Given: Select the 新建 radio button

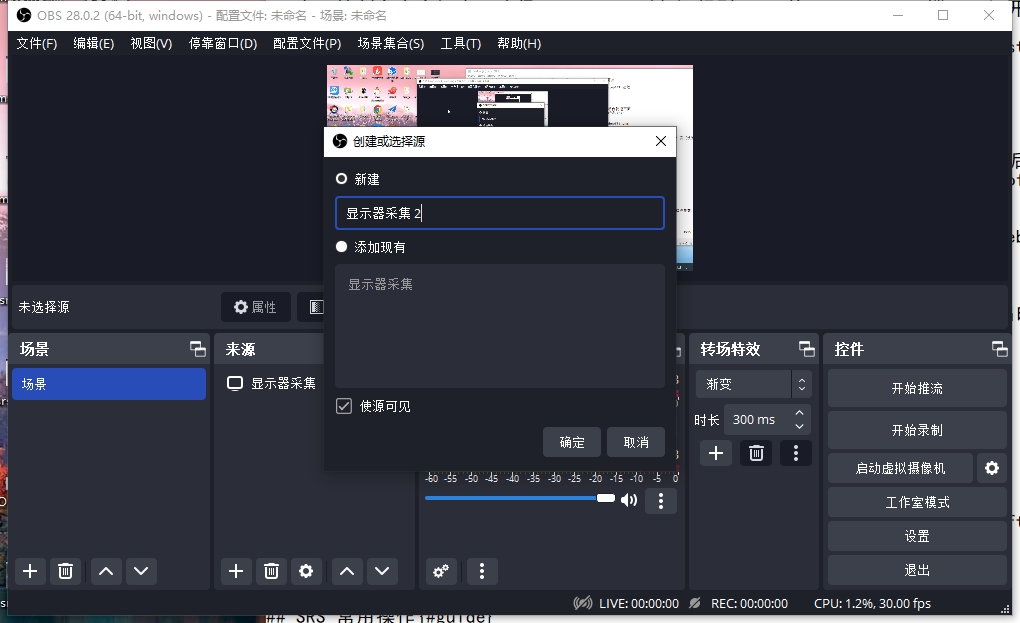Looking at the screenshot, I should 342,179.
